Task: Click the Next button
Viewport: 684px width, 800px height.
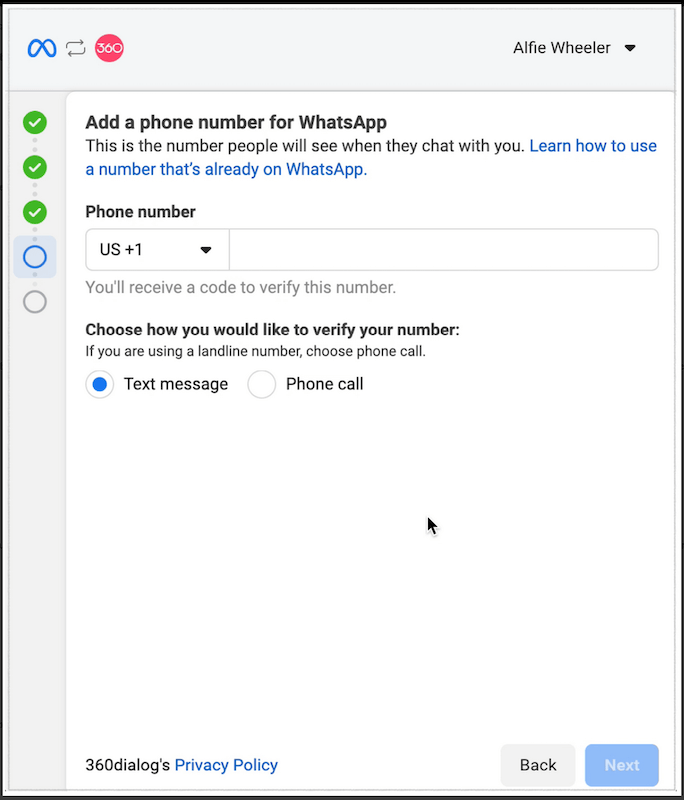Action: [x=622, y=765]
